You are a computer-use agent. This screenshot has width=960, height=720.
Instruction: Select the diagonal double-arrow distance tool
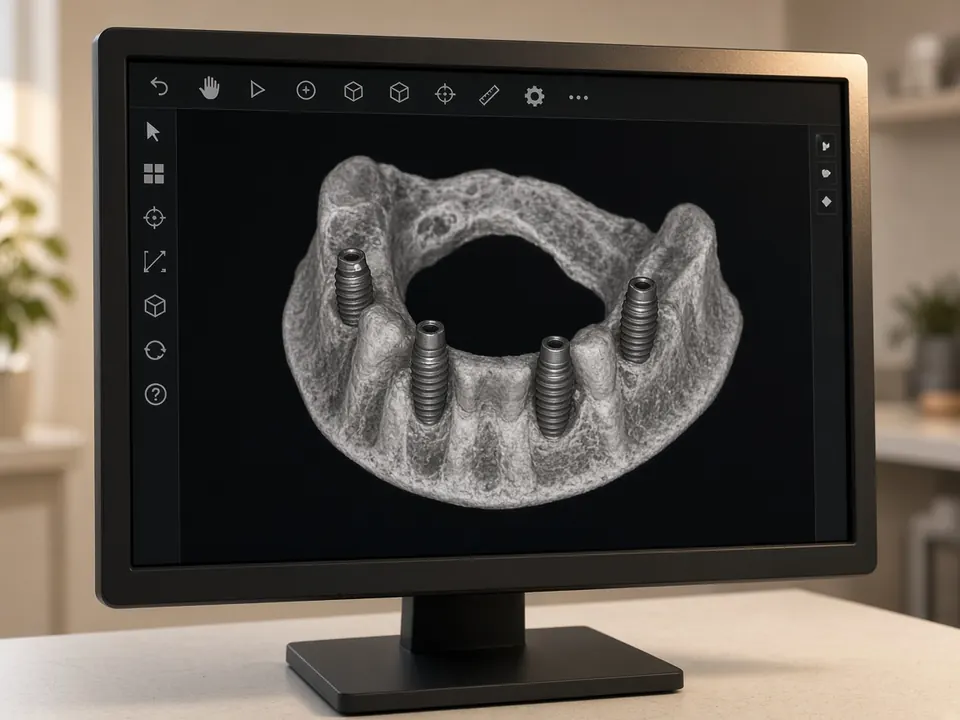[154, 261]
